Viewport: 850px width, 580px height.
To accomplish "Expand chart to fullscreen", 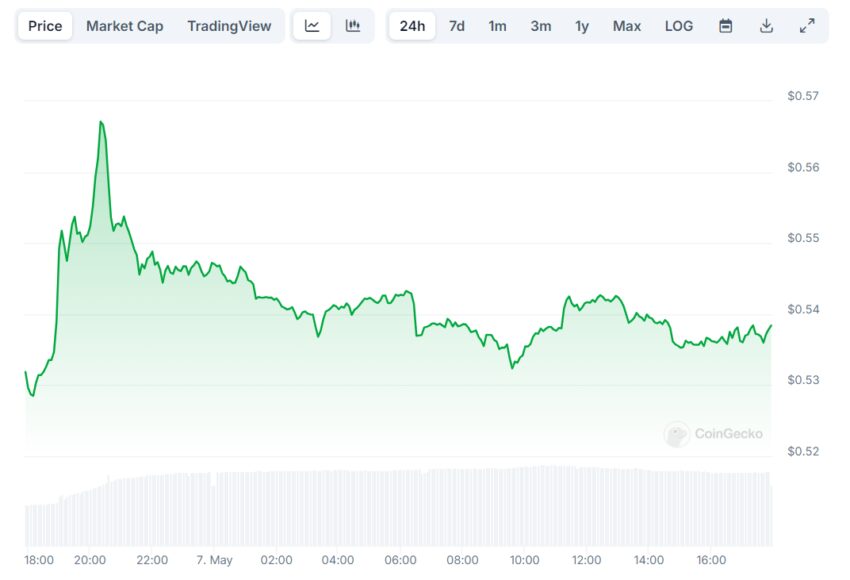I will (x=807, y=25).
